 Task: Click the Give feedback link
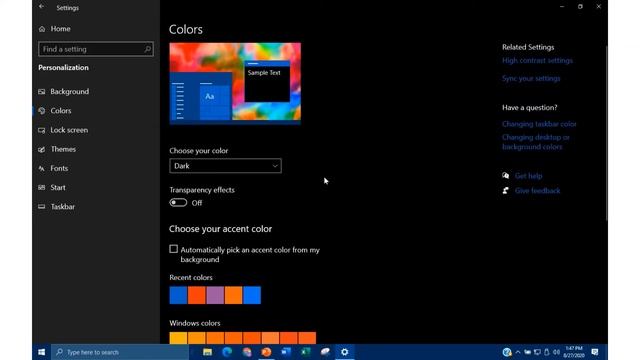(x=537, y=191)
